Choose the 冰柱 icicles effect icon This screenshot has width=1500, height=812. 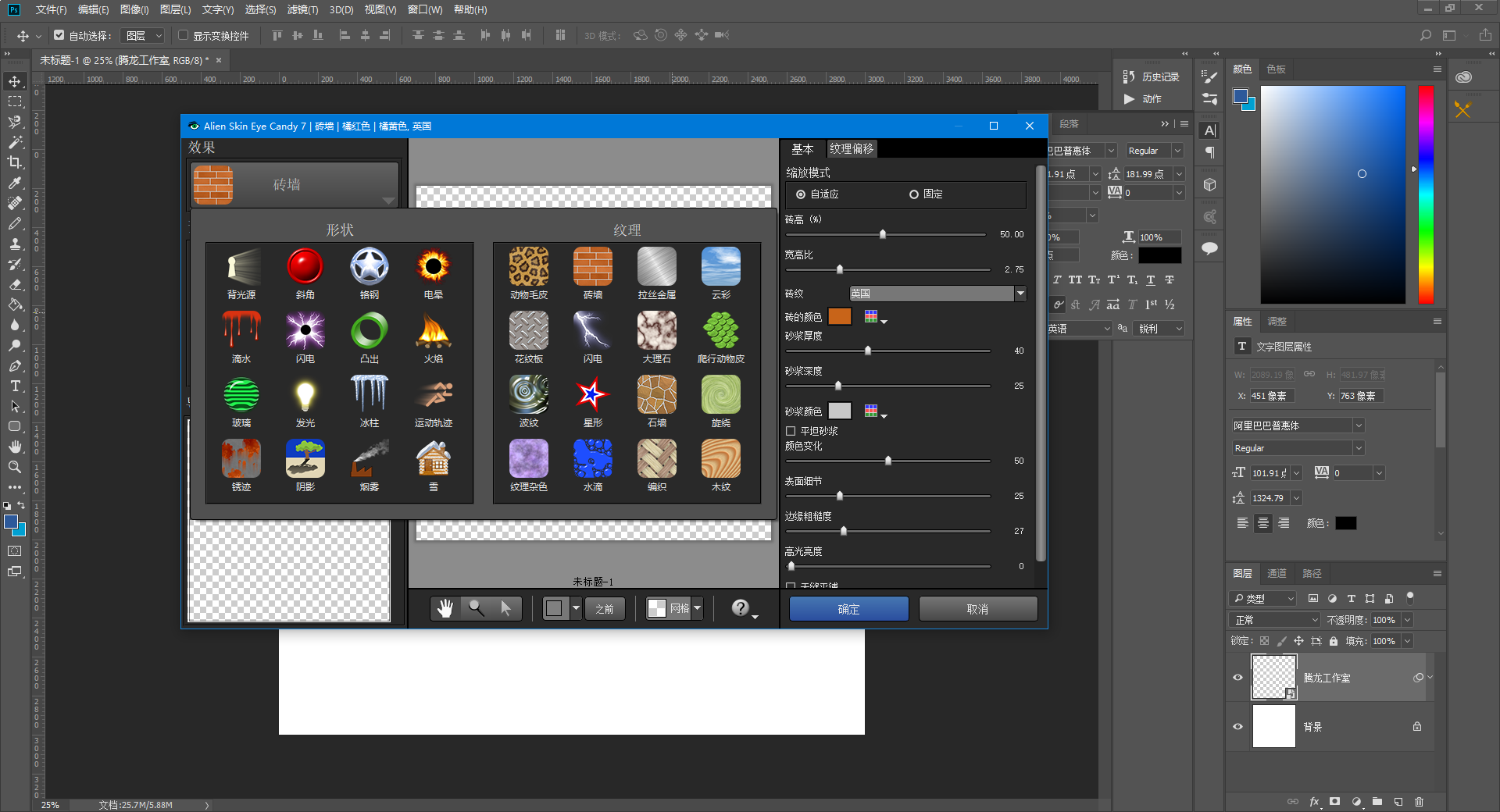coord(370,395)
